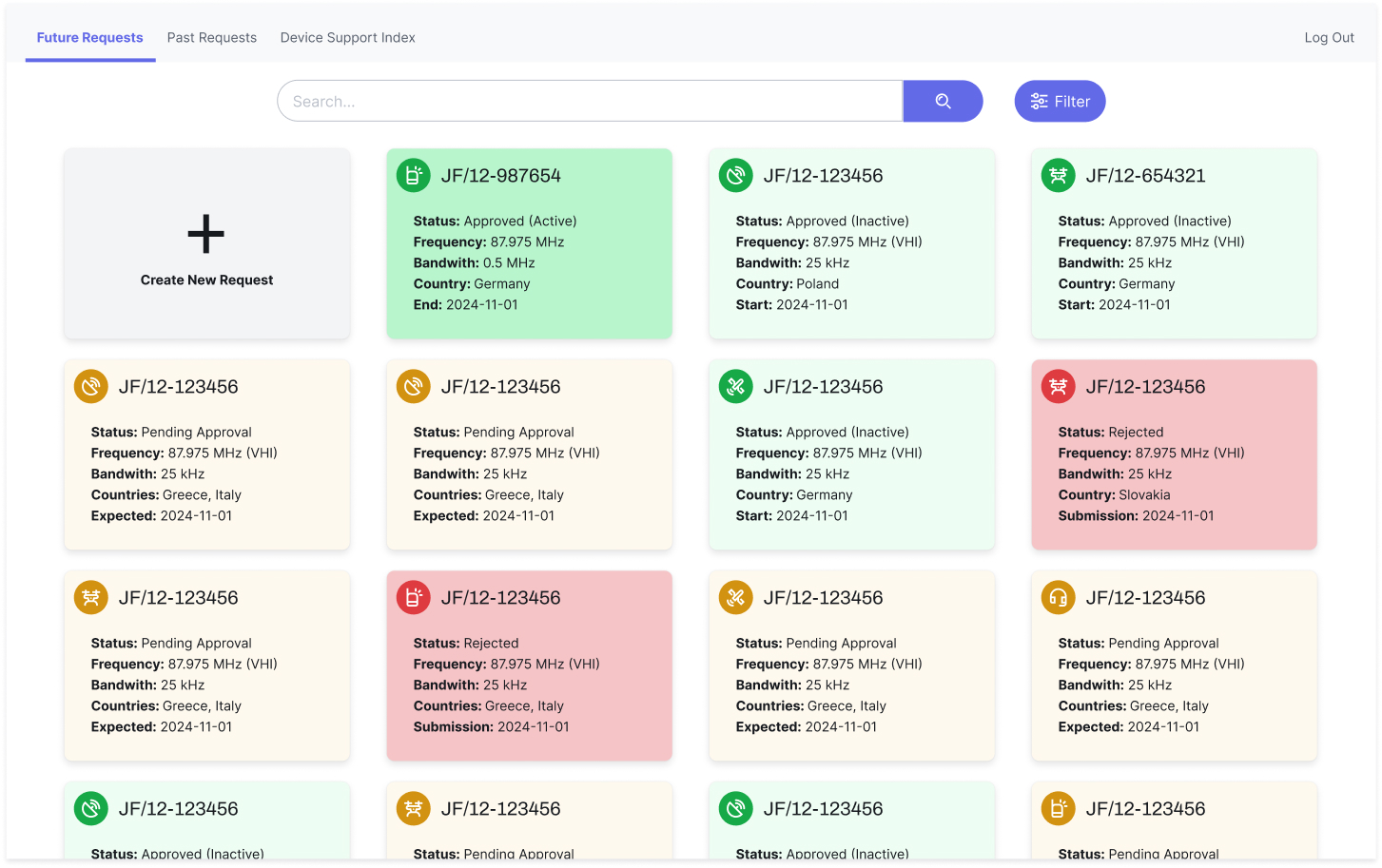Click the Log Out link
The height and width of the screenshot is (868, 1382).
pos(1329,38)
